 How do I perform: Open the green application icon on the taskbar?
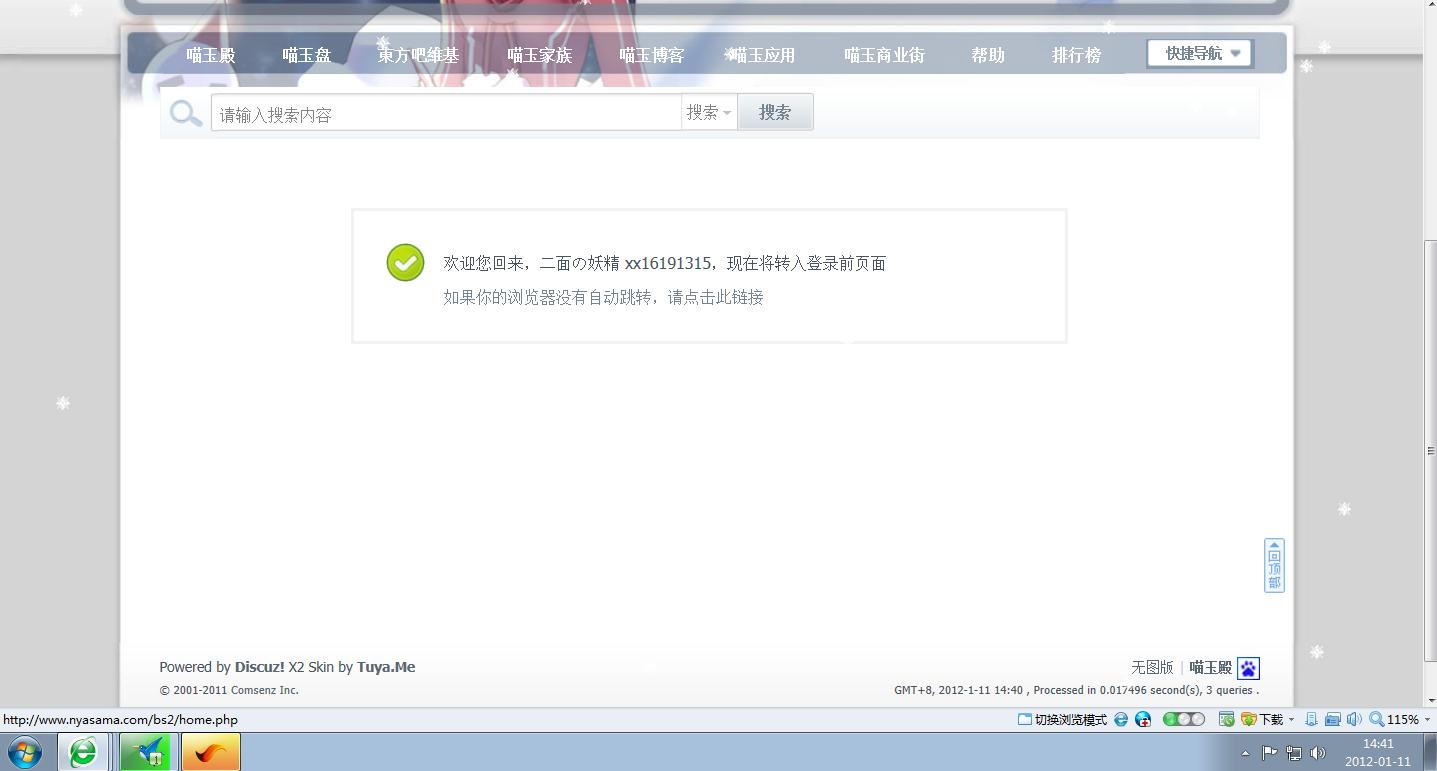147,751
